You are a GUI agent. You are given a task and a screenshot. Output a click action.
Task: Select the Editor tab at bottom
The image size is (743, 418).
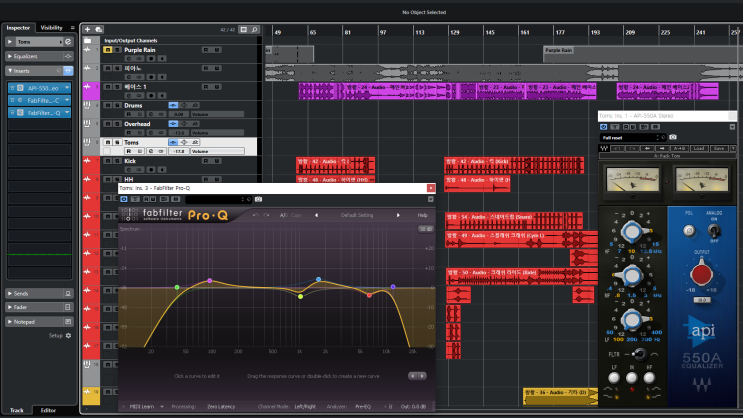coord(48,410)
